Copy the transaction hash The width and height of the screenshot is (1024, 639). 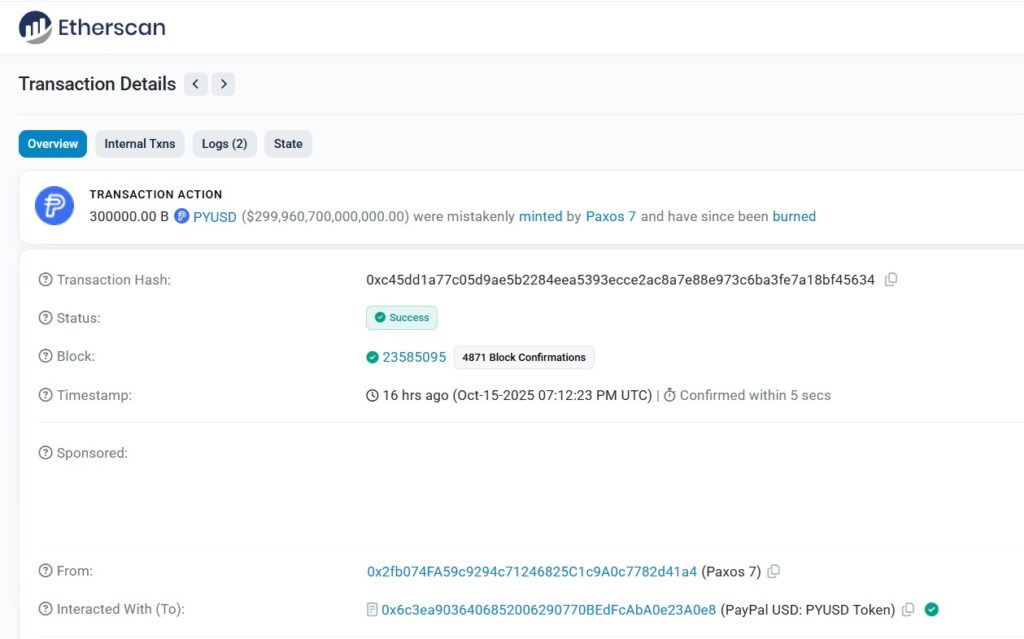click(x=891, y=280)
